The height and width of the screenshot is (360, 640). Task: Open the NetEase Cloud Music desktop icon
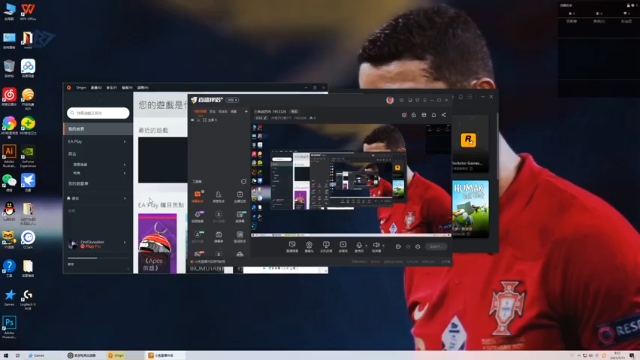coord(9,97)
